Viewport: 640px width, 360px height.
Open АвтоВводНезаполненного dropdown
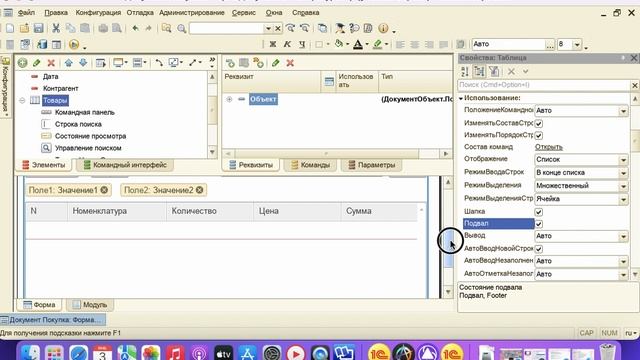623,261
